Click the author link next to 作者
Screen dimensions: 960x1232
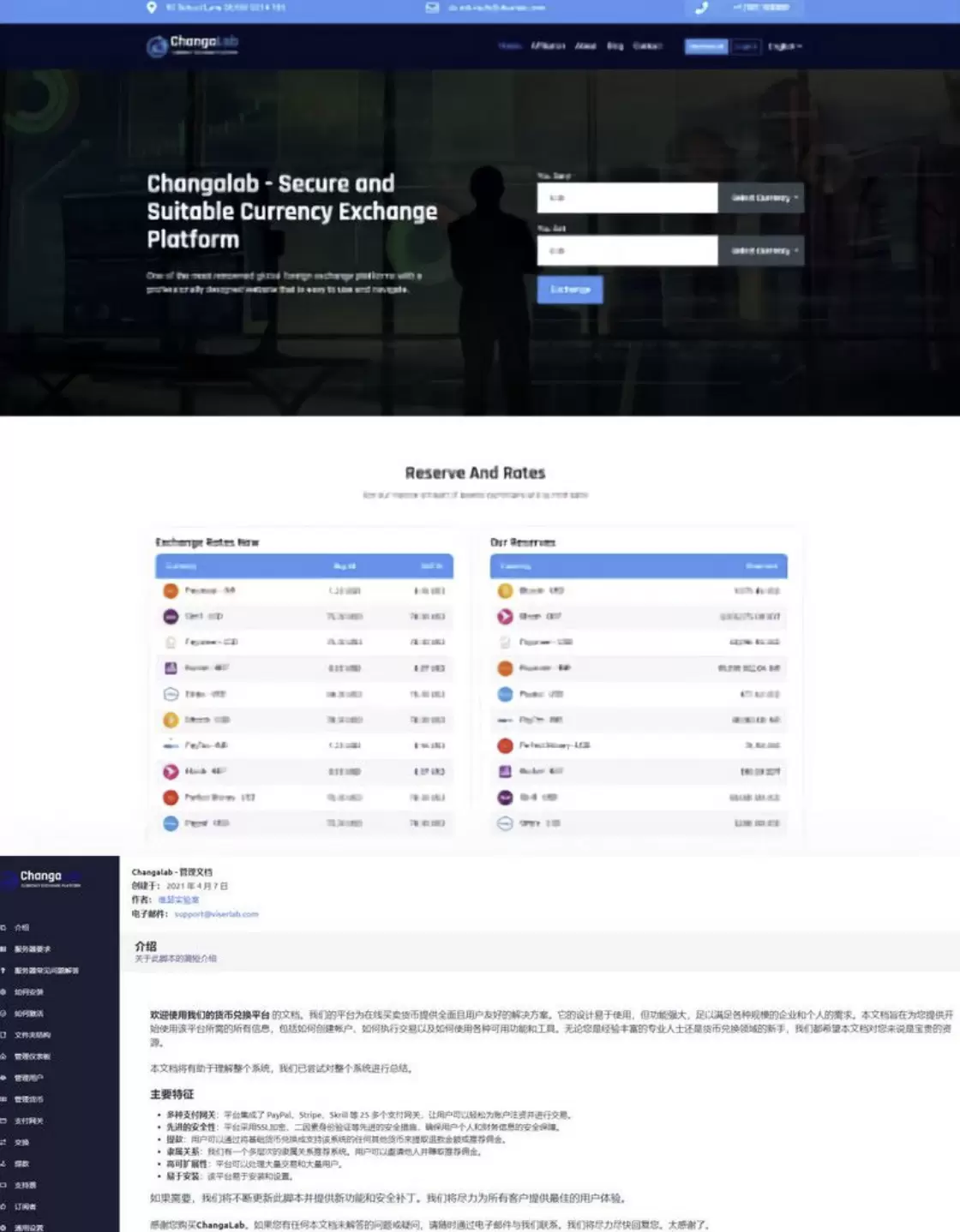point(178,900)
